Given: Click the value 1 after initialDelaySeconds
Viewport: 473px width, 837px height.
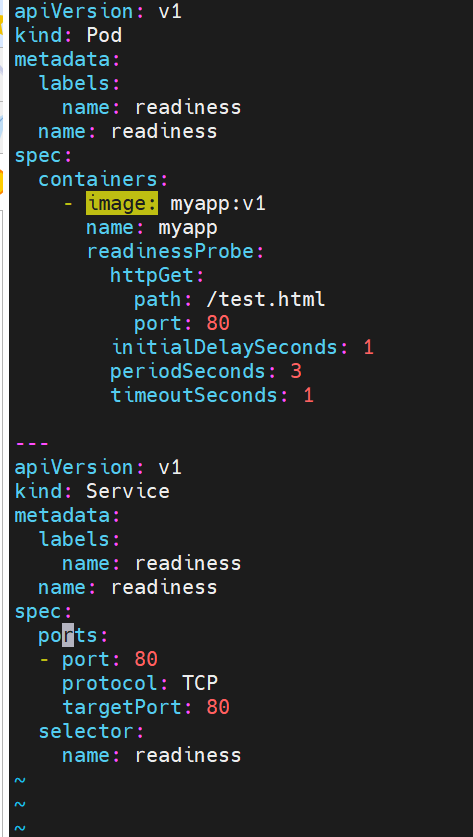Looking at the screenshot, I should click(x=368, y=348).
